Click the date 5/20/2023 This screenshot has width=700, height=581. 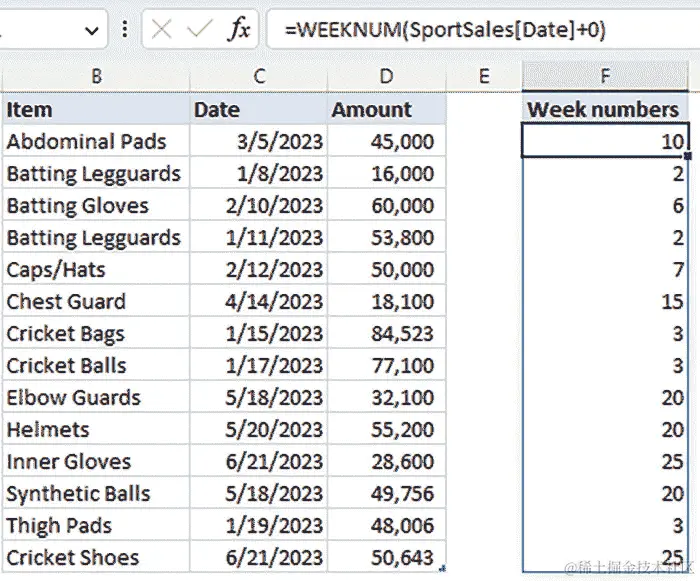pos(258,430)
